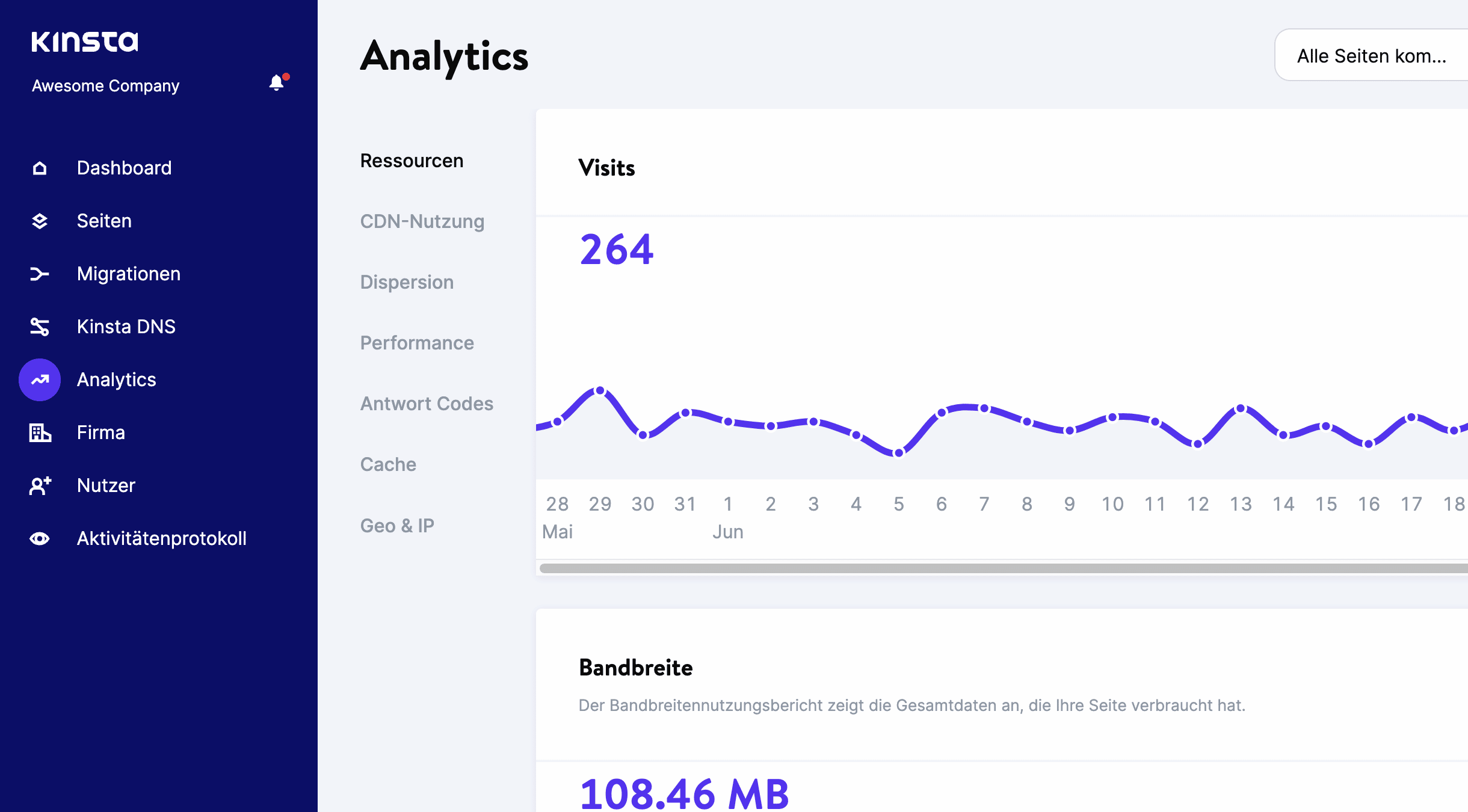The image size is (1468, 812).
Task: Select the highlighted Analytics trend icon
Action: (x=40, y=380)
